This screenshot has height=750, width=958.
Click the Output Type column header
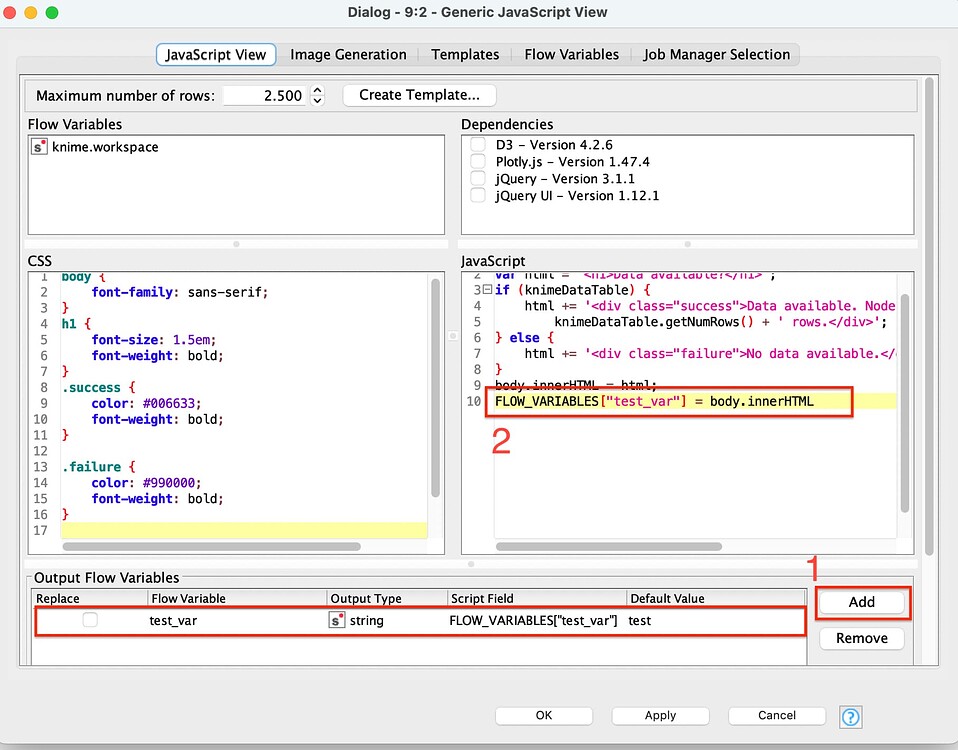click(387, 599)
